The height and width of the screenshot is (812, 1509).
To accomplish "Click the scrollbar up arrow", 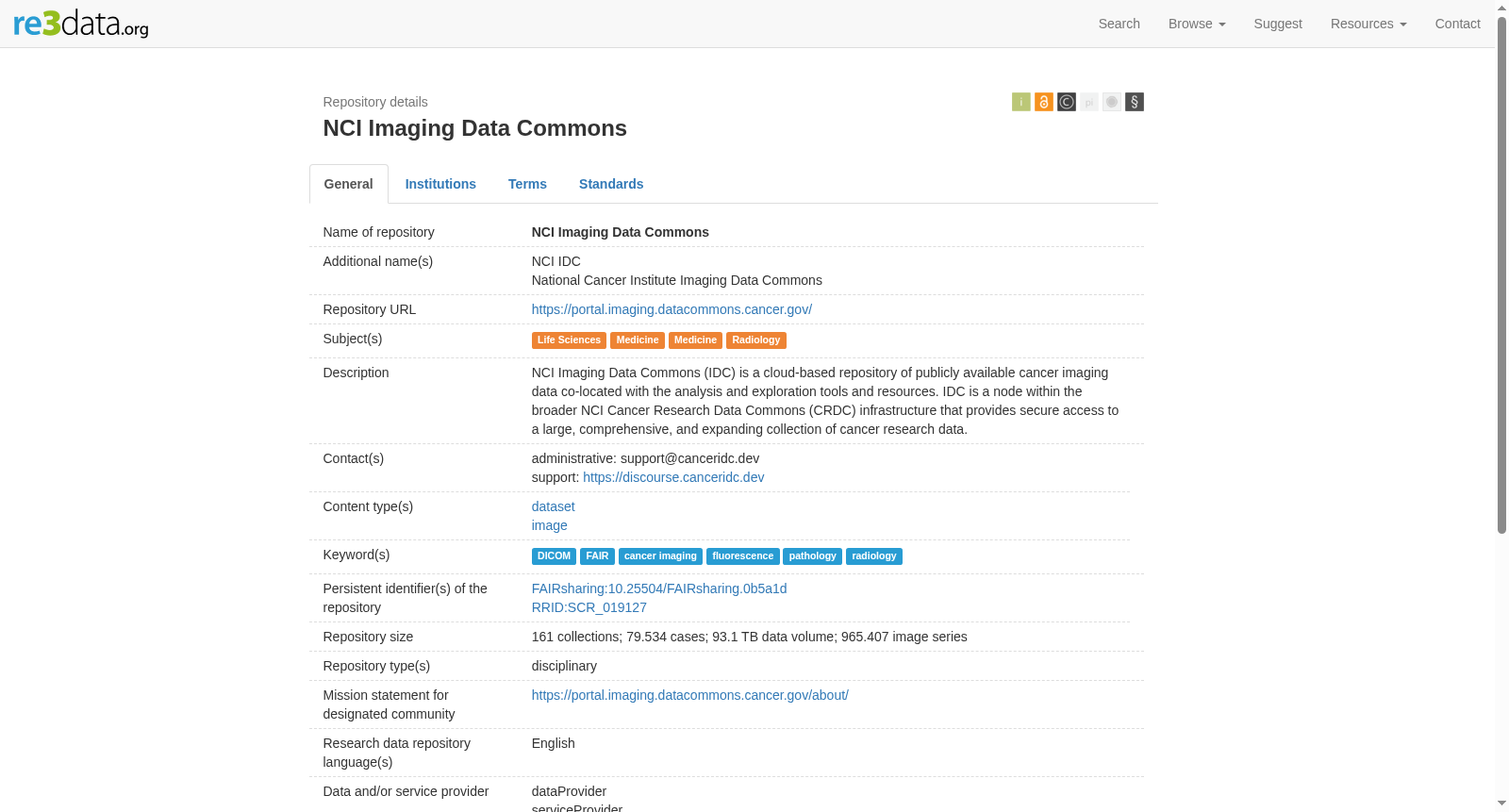I will click(x=1501, y=8).
